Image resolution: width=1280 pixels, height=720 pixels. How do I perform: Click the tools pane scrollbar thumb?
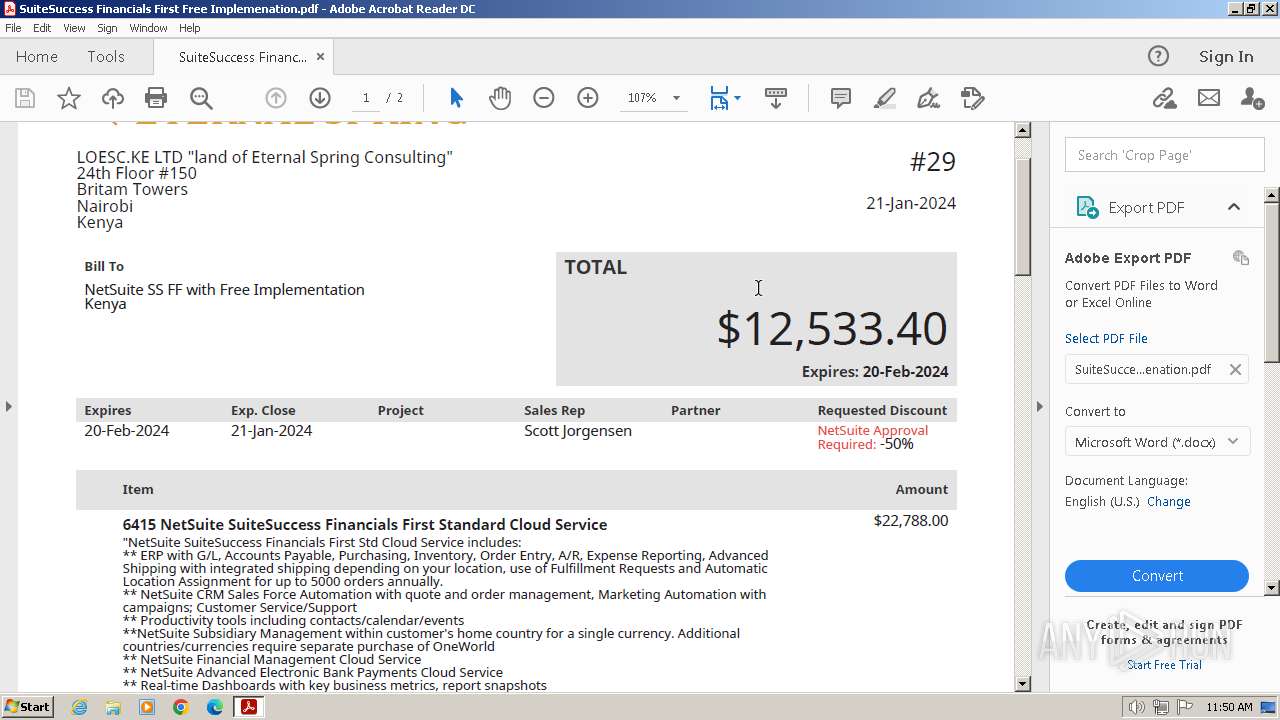point(1272,282)
